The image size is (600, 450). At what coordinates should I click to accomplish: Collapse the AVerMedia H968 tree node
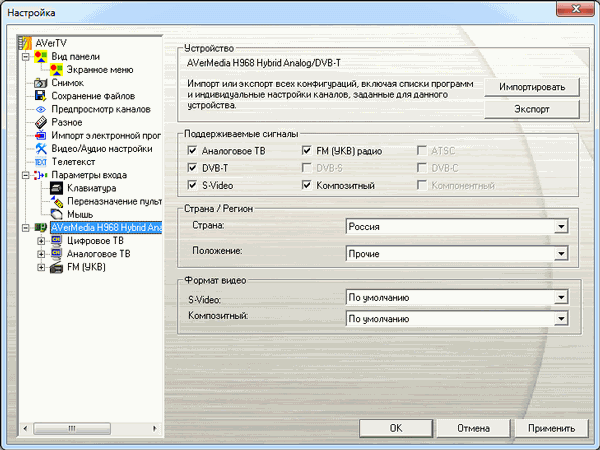point(26,228)
